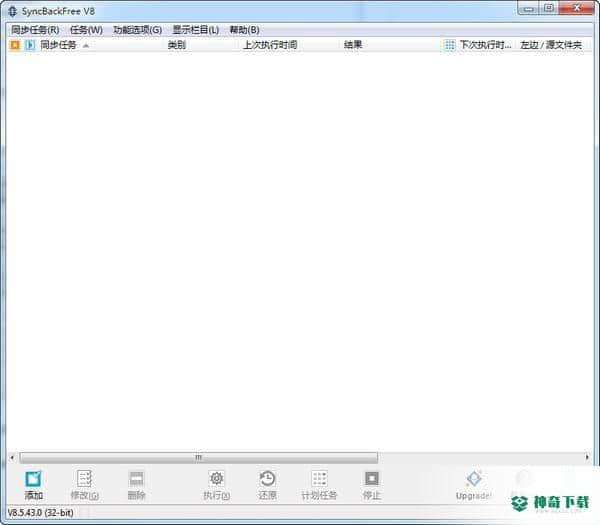Click the left scroll arrow

(x=12, y=457)
